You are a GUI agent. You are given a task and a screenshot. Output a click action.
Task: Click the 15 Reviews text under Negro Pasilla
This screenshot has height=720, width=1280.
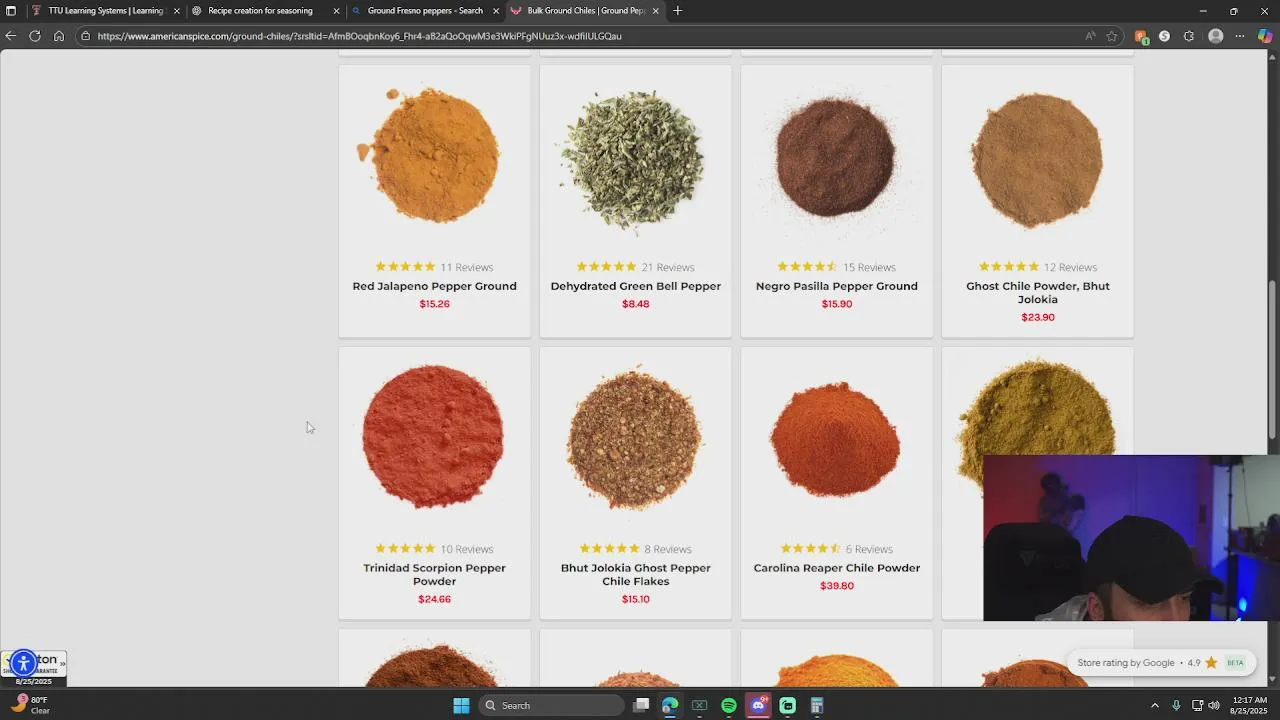[x=869, y=267]
